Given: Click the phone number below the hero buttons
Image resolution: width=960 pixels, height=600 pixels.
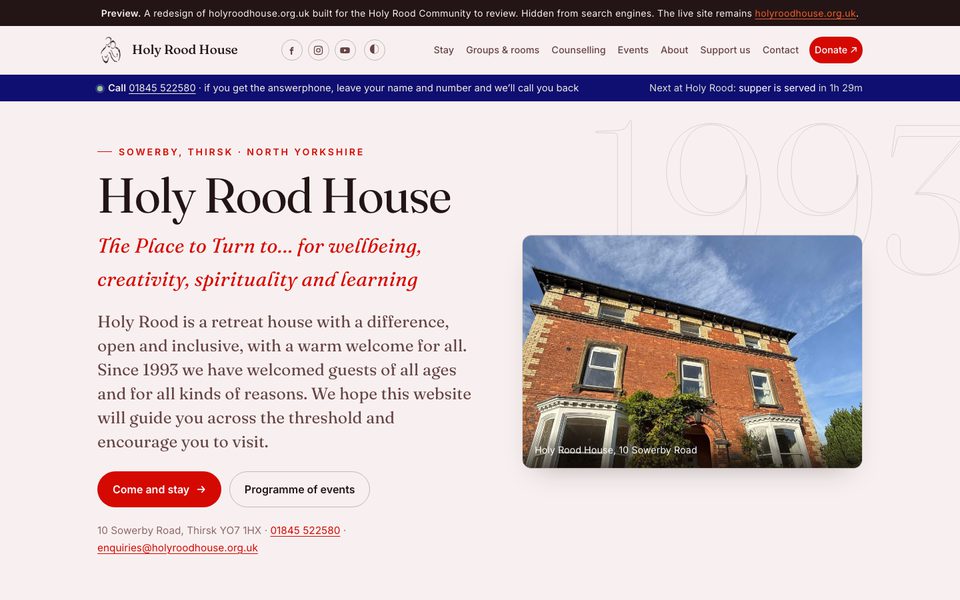Looking at the screenshot, I should 305,530.
